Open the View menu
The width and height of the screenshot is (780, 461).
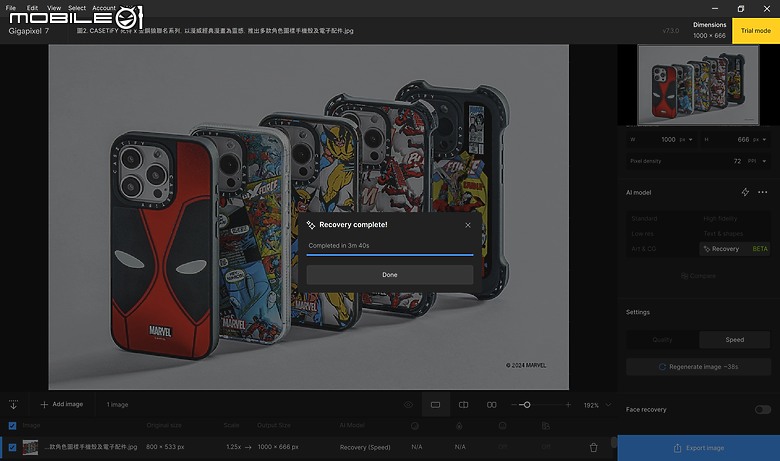coord(54,7)
